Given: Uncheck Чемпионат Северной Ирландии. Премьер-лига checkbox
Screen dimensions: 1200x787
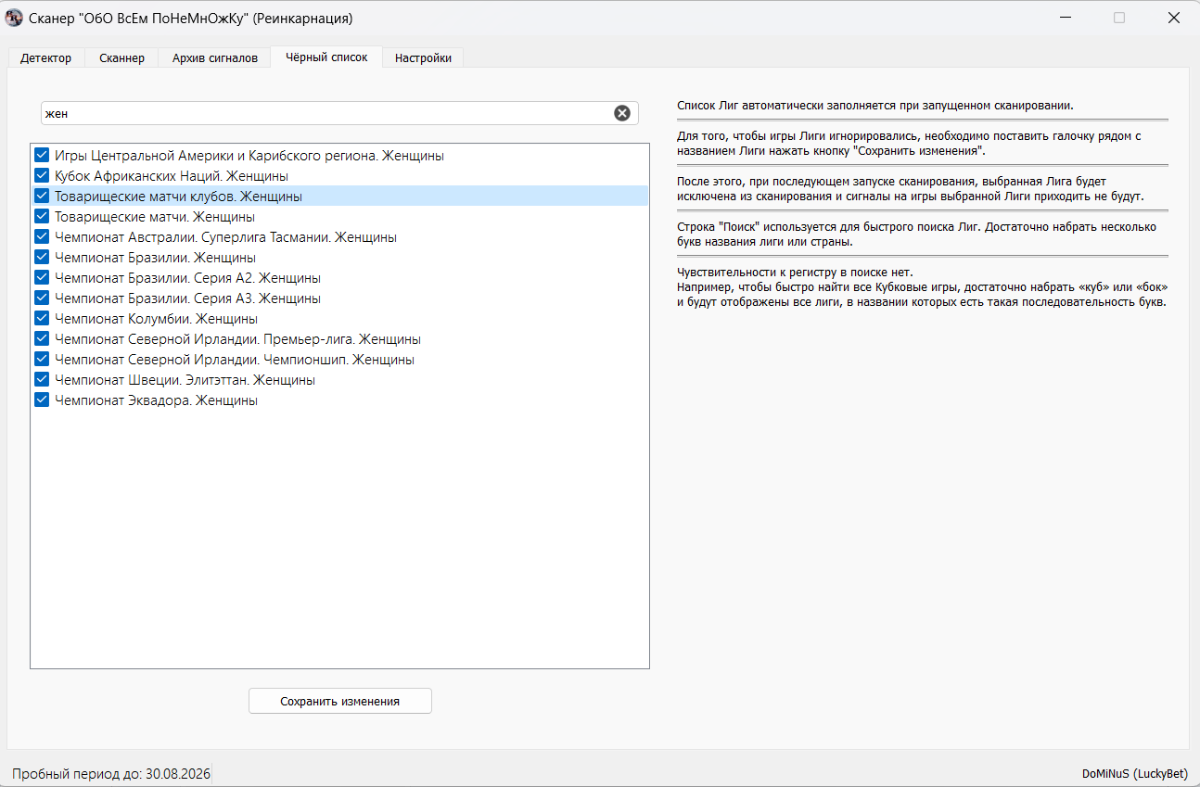Looking at the screenshot, I should (x=42, y=339).
